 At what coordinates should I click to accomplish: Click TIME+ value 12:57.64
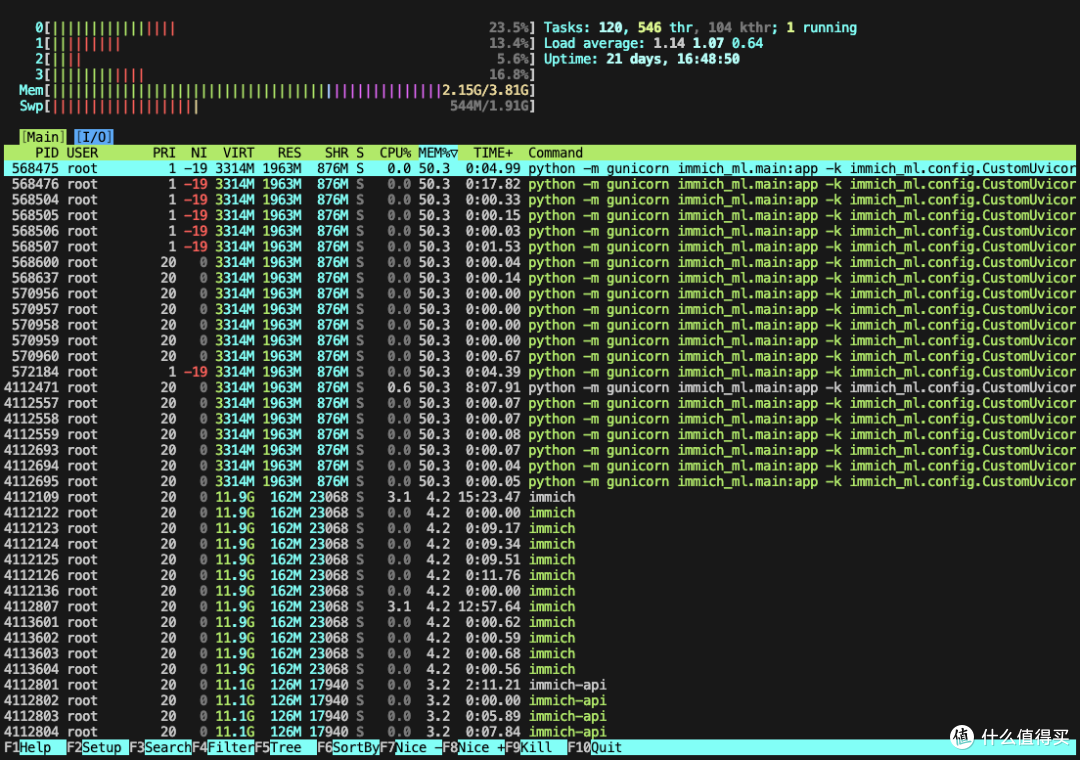[x=489, y=606]
